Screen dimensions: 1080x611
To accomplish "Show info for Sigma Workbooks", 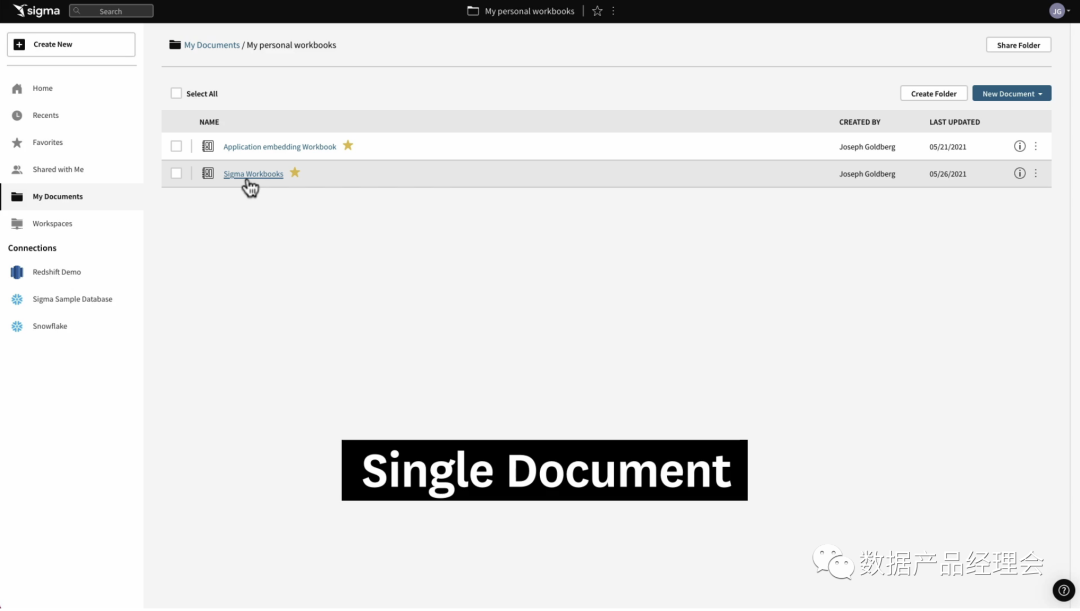I will click(1019, 174).
